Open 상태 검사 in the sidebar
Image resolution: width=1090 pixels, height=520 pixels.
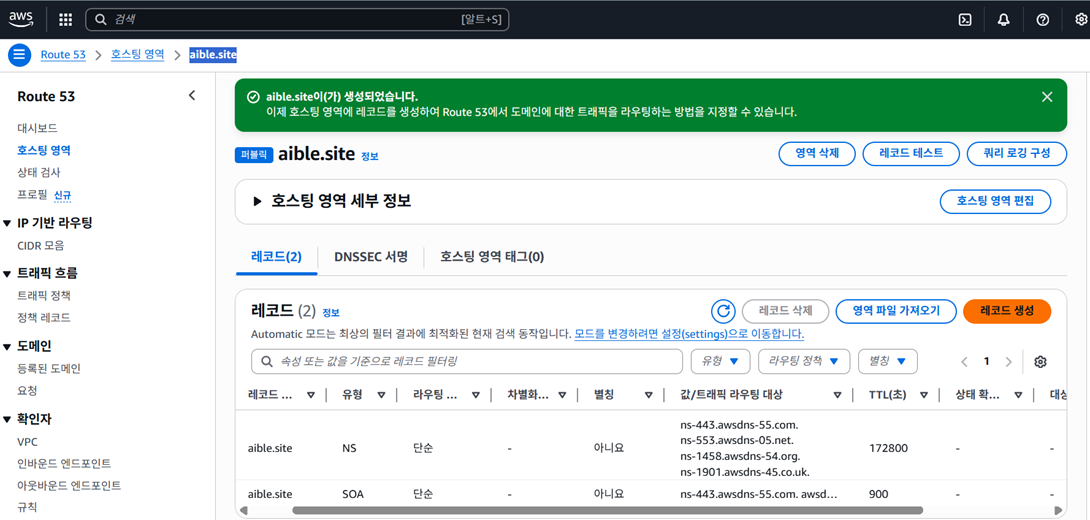click(39, 172)
